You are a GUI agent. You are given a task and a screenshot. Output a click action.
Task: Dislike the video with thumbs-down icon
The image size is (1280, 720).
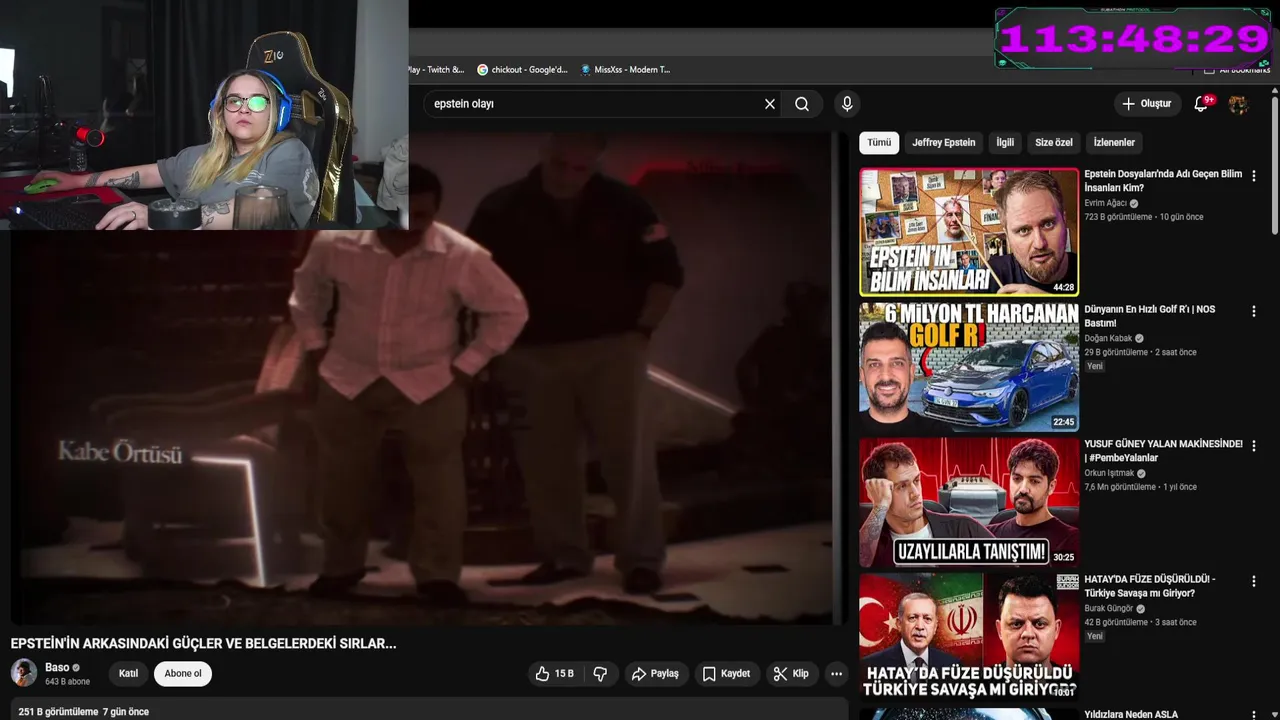[600, 674]
